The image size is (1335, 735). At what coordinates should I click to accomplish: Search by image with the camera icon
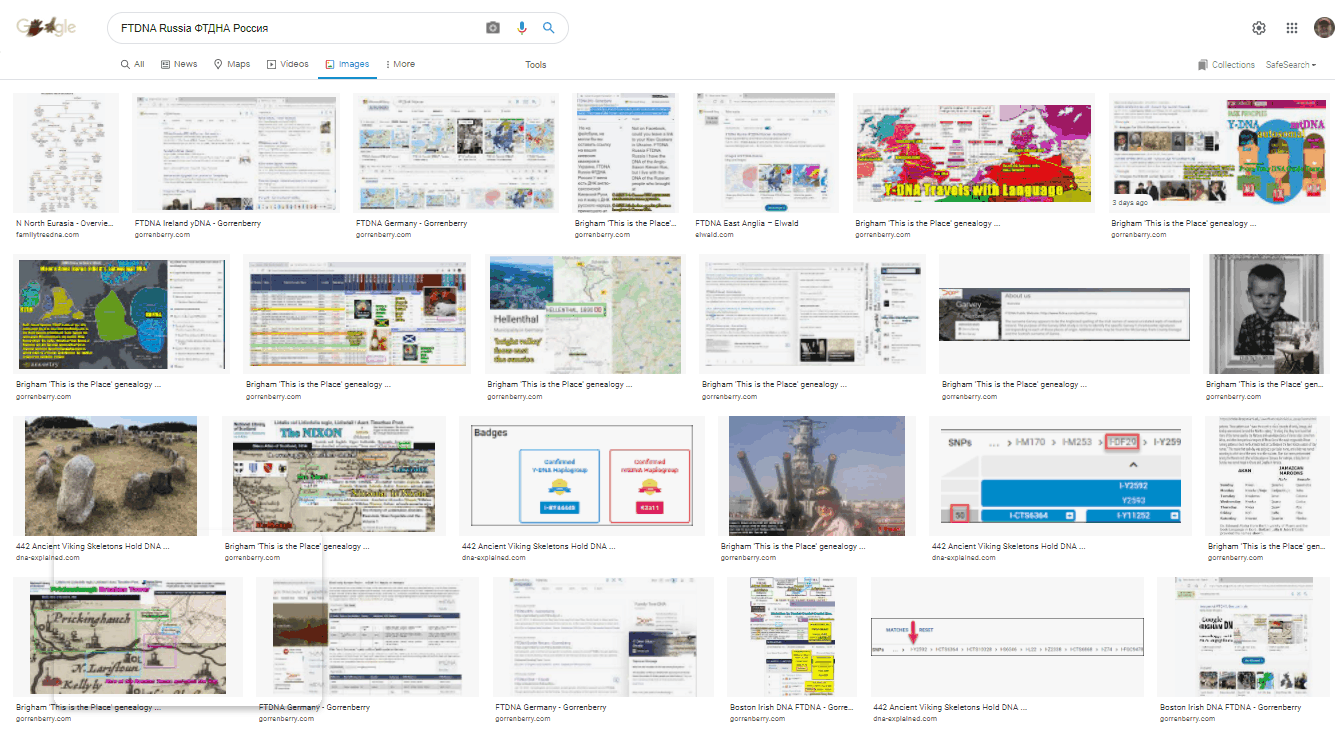pos(493,28)
